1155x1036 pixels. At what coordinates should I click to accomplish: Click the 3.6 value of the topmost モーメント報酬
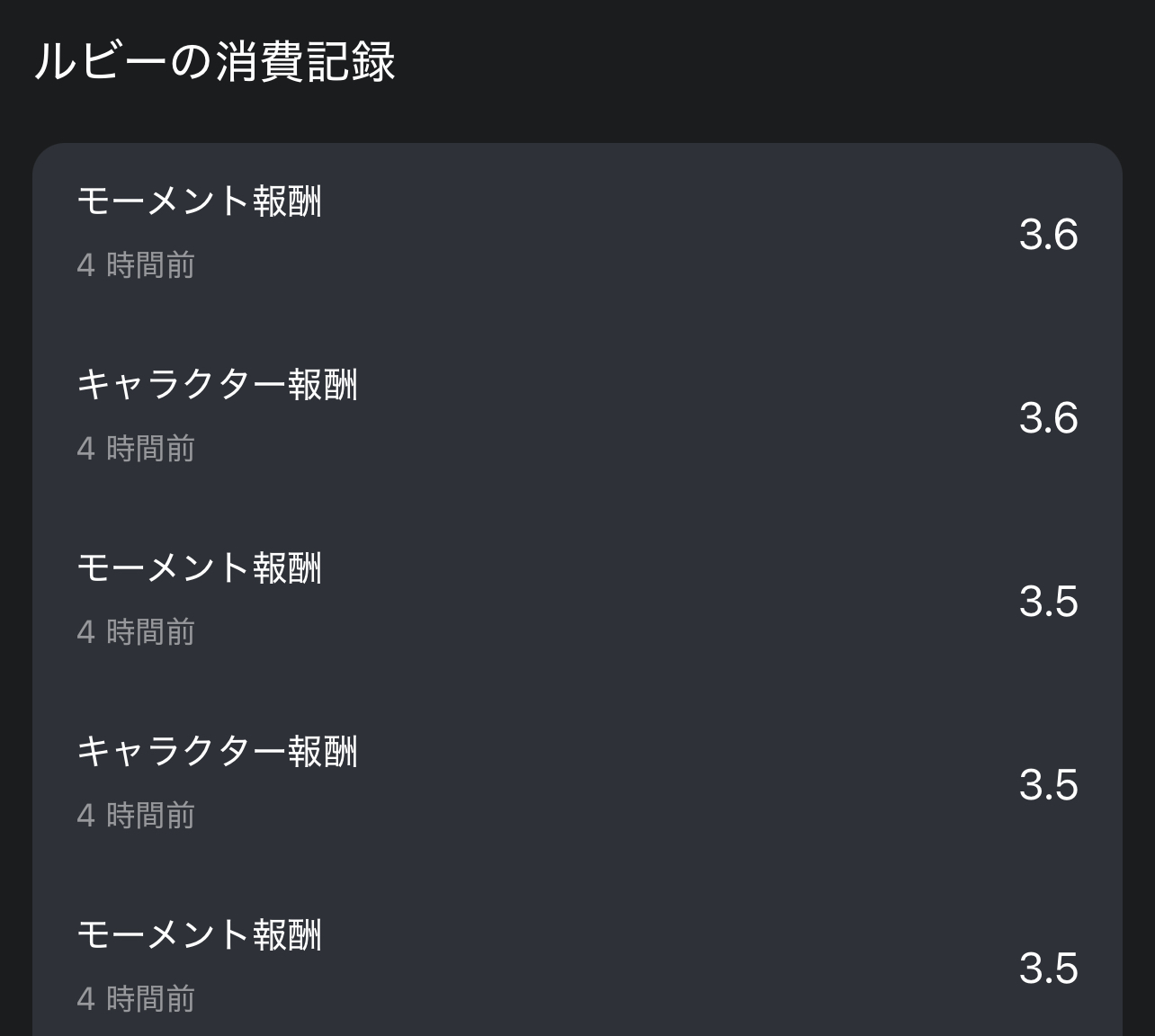click(1048, 235)
